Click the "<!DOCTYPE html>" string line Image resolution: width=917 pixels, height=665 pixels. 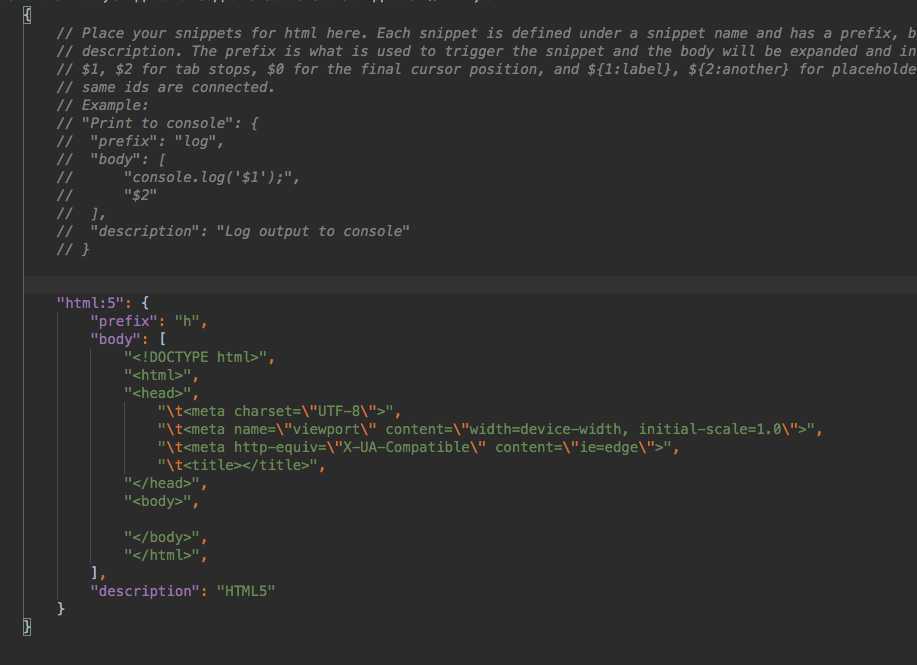click(x=199, y=357)
